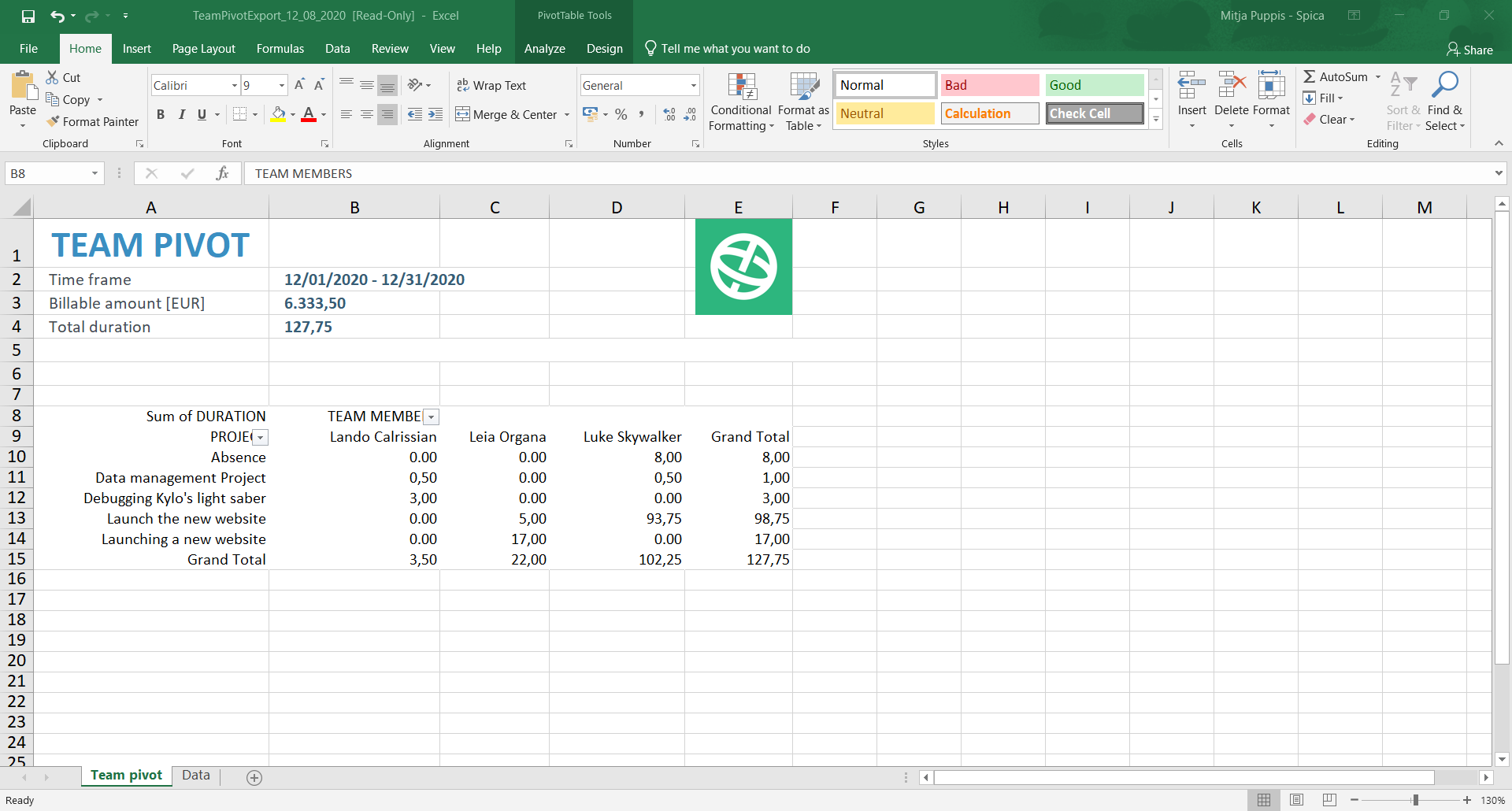Apply the red font color
The image size is (1512, 811).
[309, 114]
